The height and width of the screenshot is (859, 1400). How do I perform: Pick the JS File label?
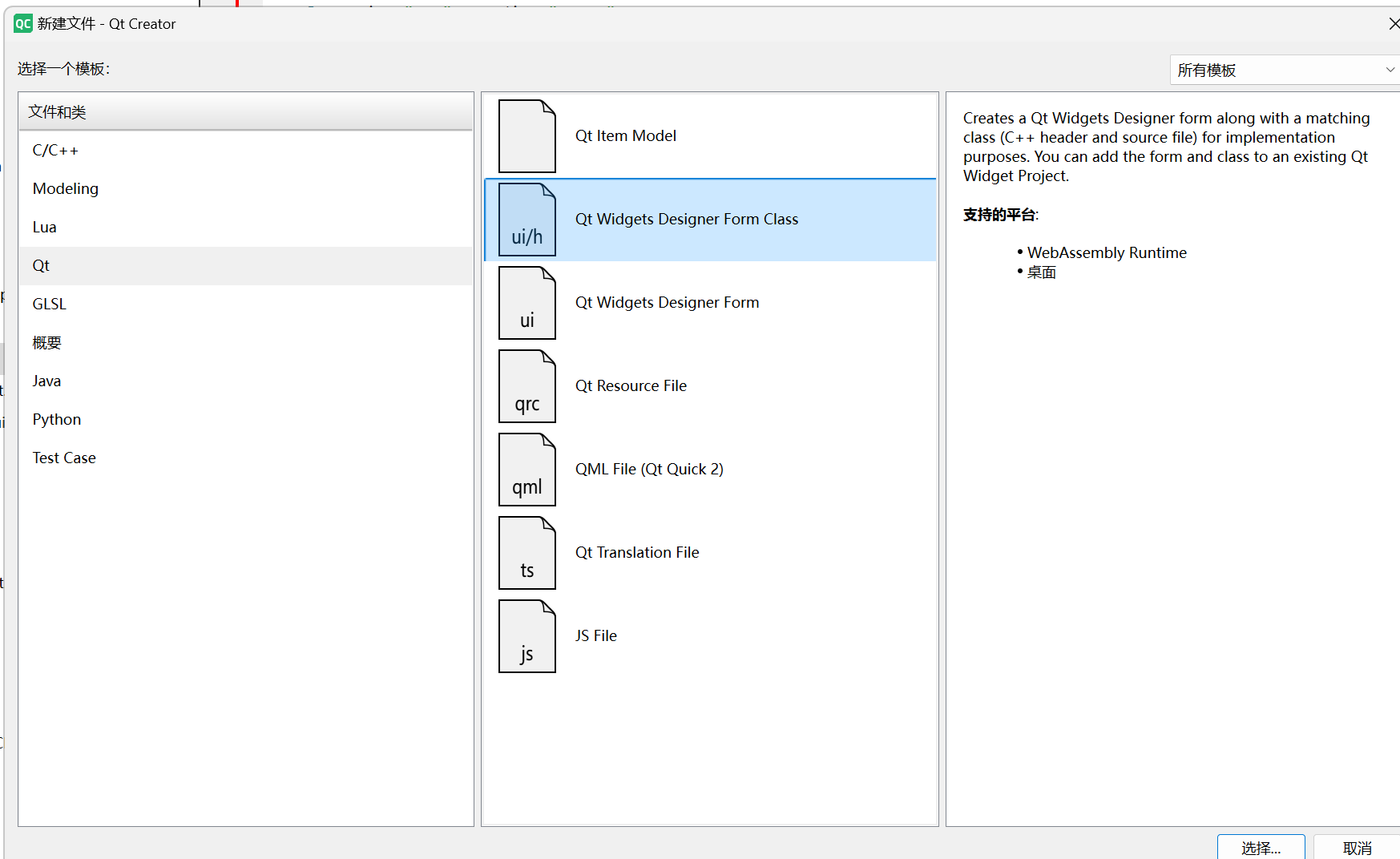point(596,636)
